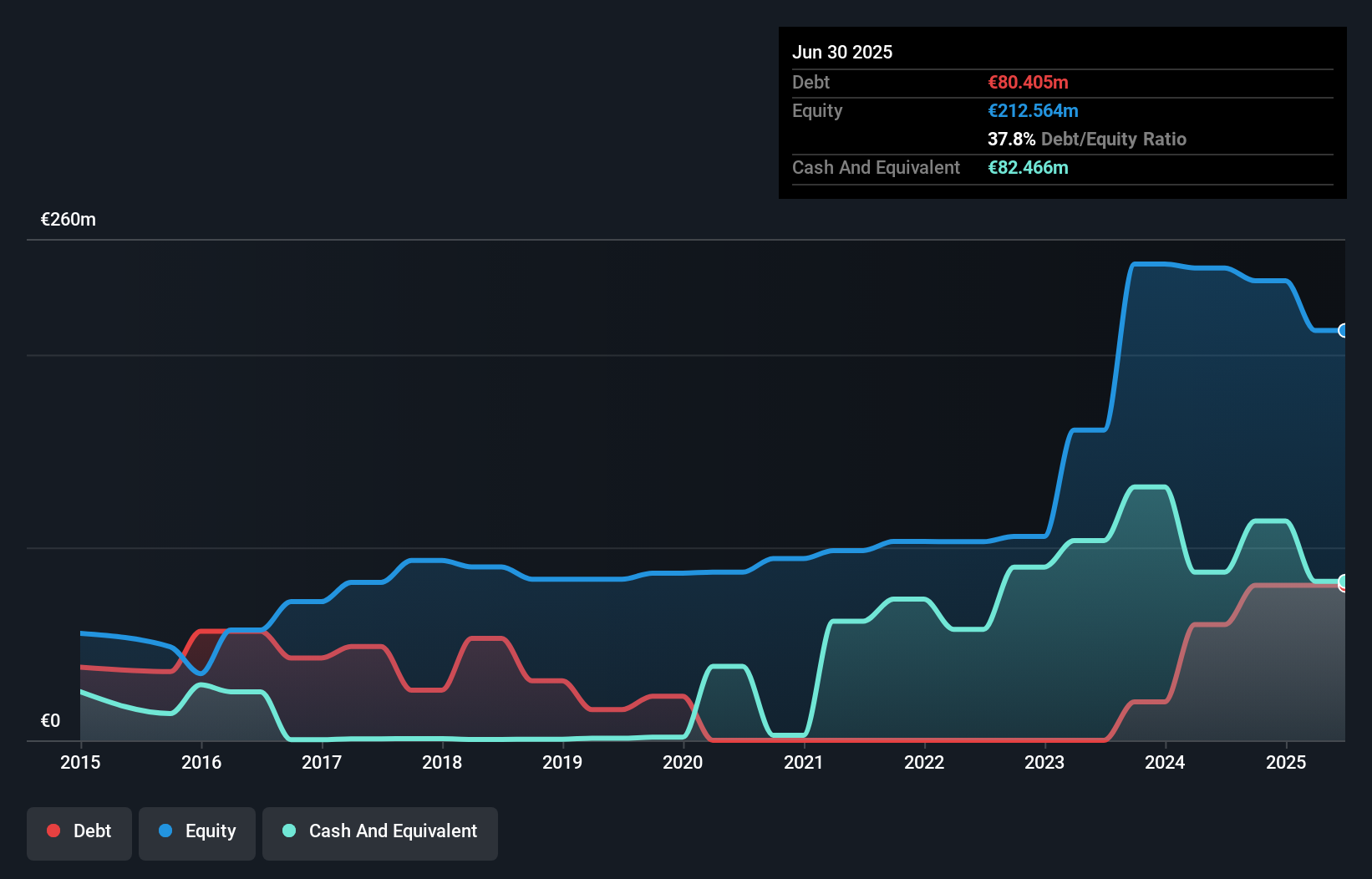Click the Cash And Equivalent end-point marker

pyautogui.click(x=1344, y=581)
